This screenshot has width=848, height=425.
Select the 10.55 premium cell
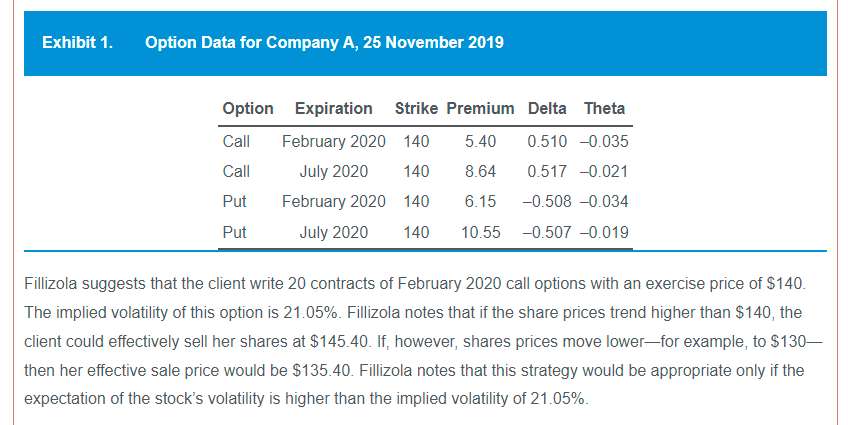click(480, 233)
